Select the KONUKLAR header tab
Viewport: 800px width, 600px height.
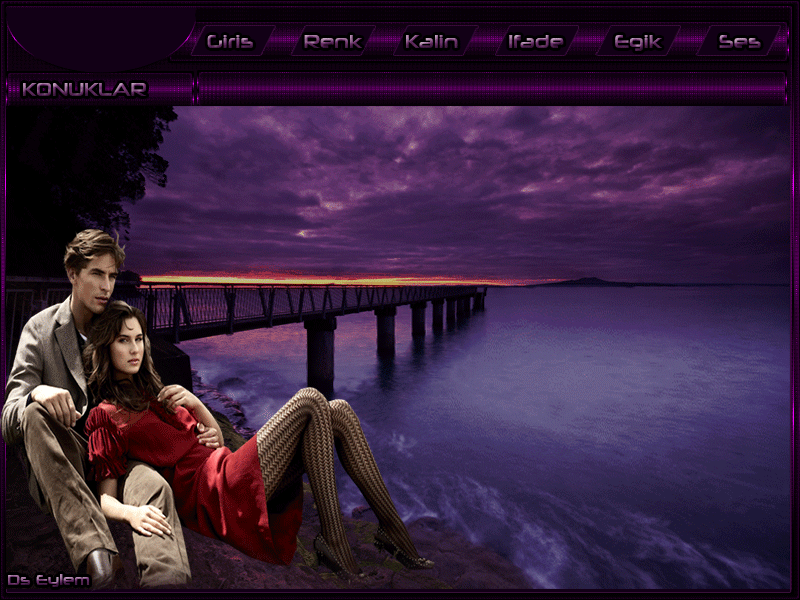tap(85, 90)
